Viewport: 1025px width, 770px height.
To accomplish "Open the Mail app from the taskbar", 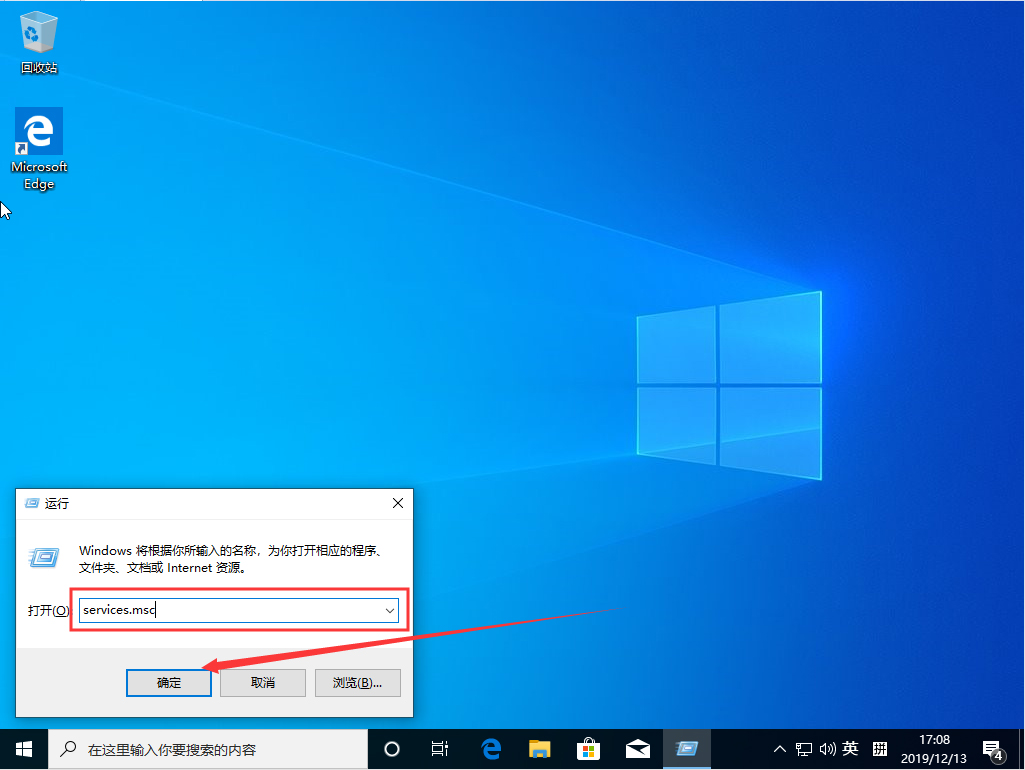I will point(637,748).
